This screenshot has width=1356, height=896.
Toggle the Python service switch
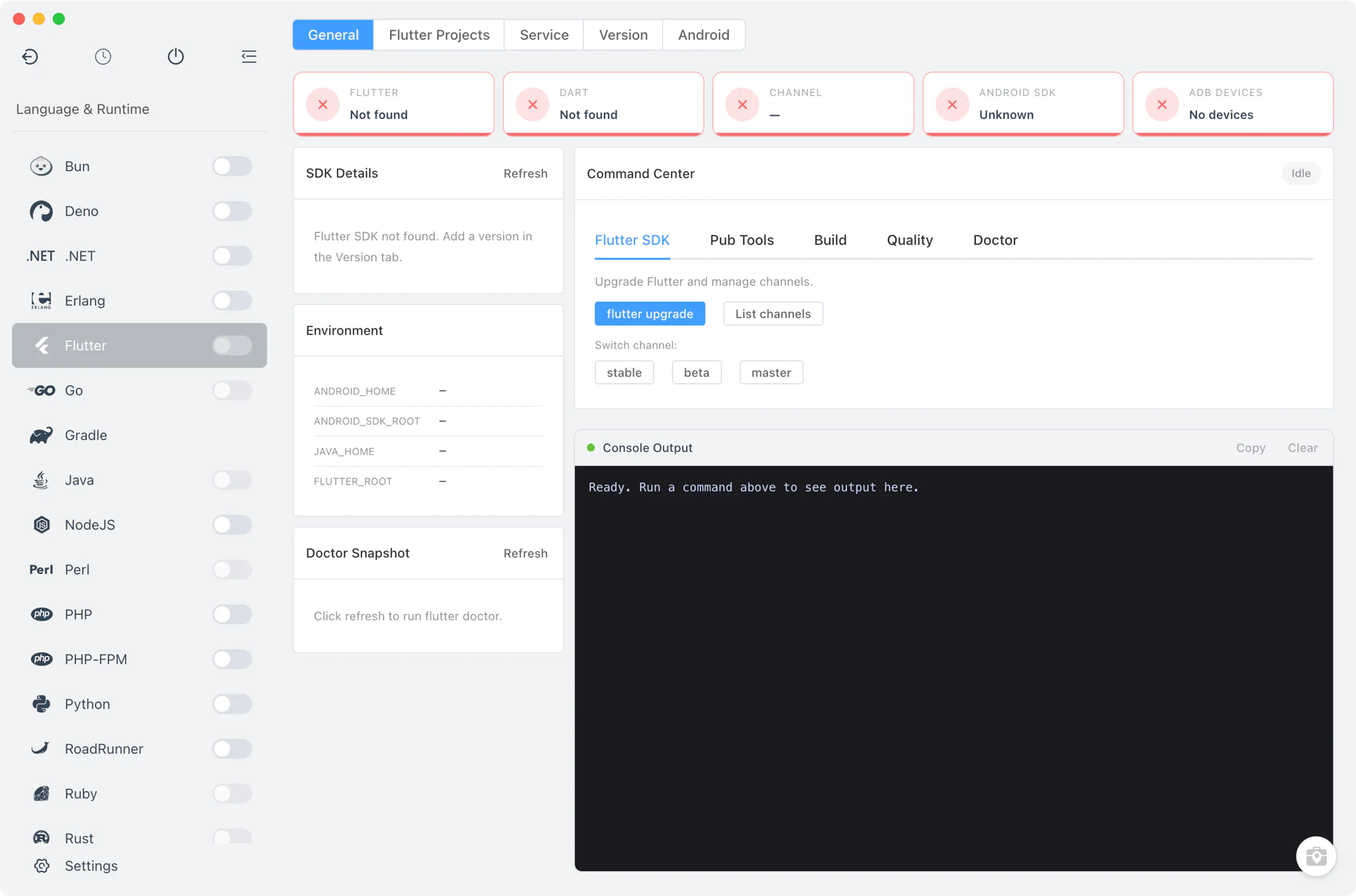tap(232, 704)
